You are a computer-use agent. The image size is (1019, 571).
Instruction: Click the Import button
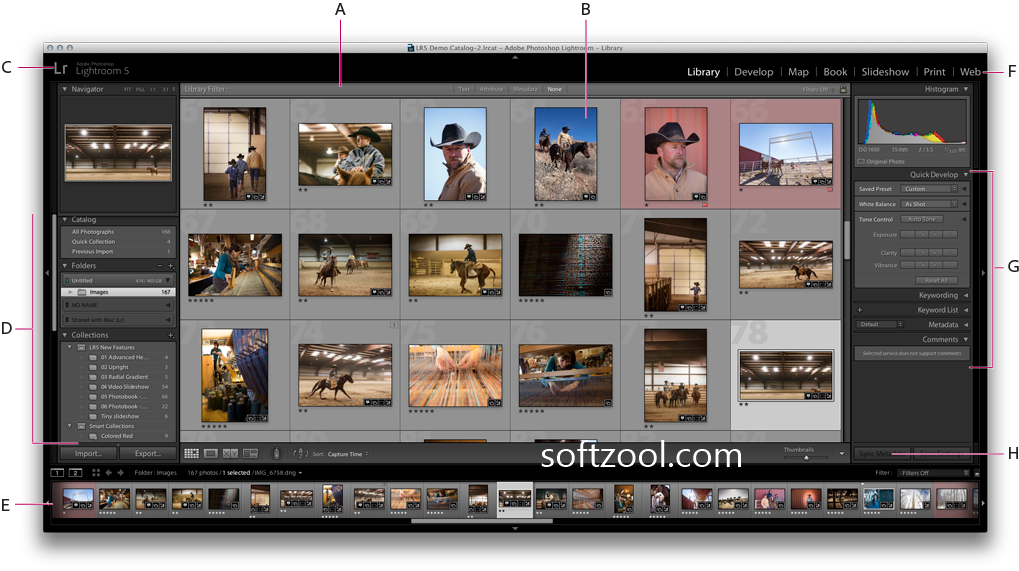pyautogui.click(x=88, y=453)
